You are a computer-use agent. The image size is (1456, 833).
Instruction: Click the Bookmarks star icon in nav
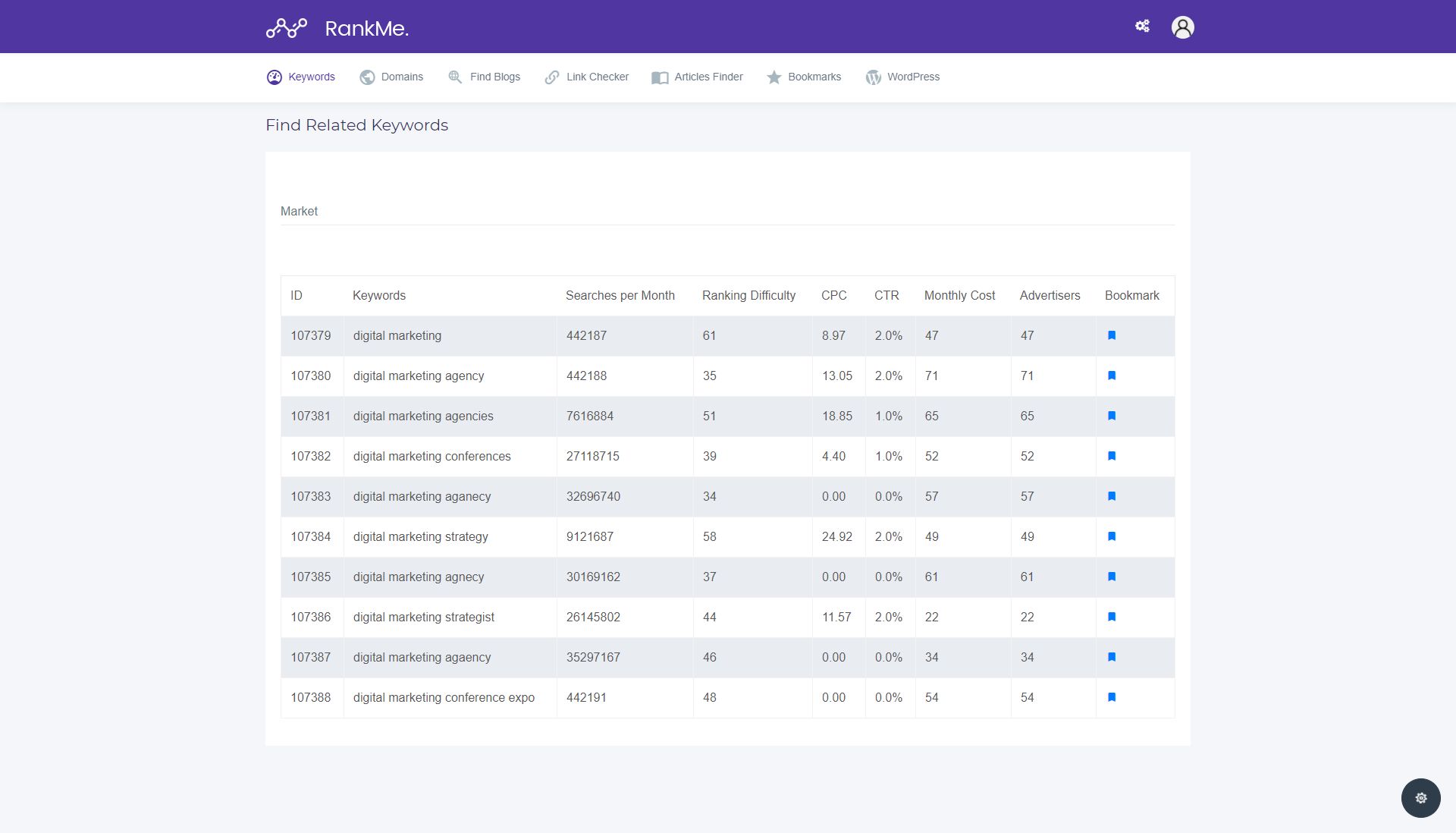[x=773, y=77]
